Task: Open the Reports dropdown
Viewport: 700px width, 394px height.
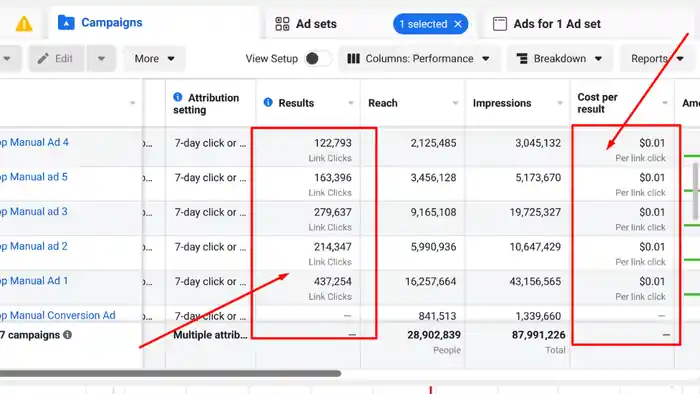Action: (657, 58)
